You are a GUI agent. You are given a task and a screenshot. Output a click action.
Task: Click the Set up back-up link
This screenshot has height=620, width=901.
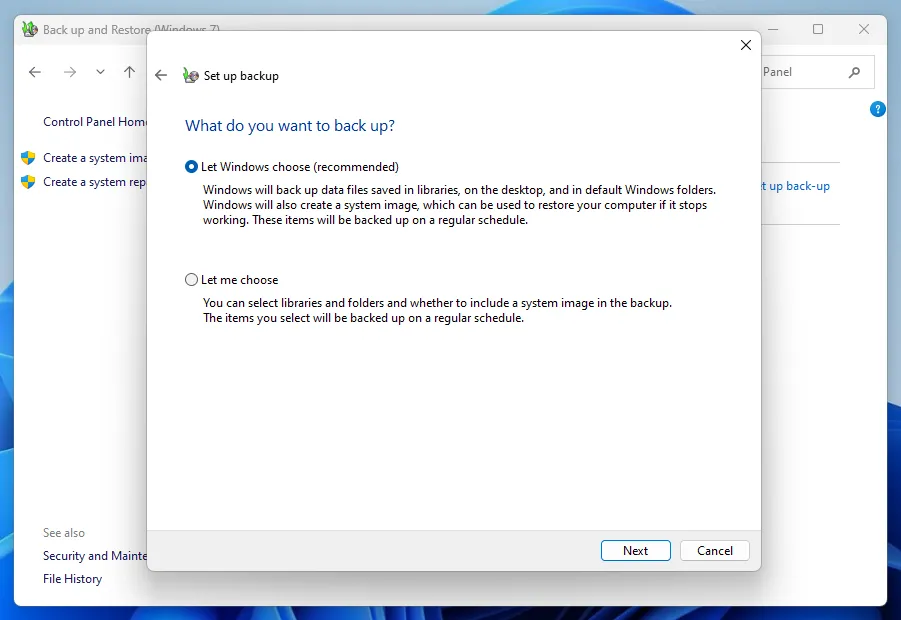pyautogui.click(x=796, y=186)
